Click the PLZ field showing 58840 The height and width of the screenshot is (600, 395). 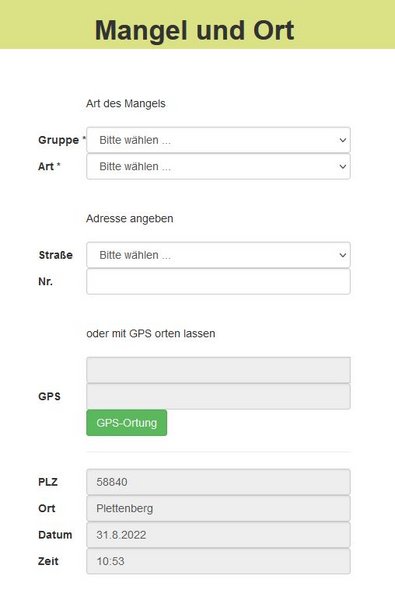tap(218, 482)
